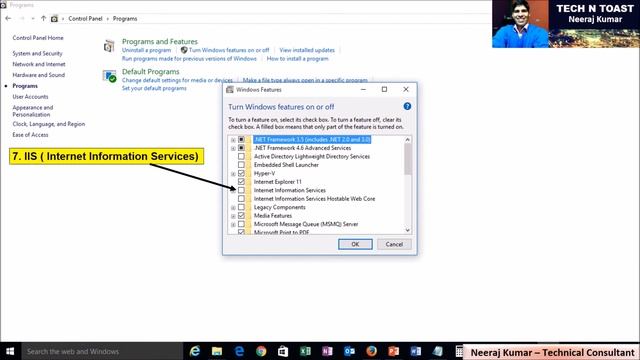The height and width of the screenshot is (360, 640).
Task: Go back with the navigation arrow
Action: coord(8,18)
